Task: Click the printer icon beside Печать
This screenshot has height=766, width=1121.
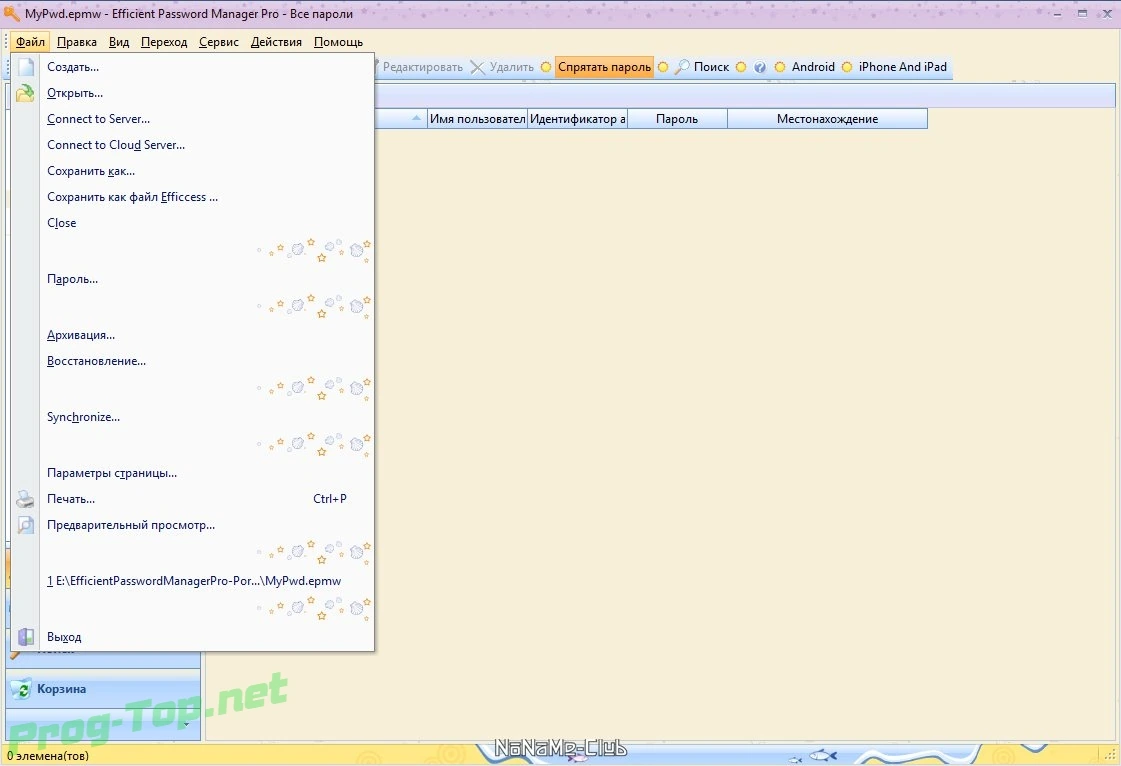Action: [x=26, y=499]
